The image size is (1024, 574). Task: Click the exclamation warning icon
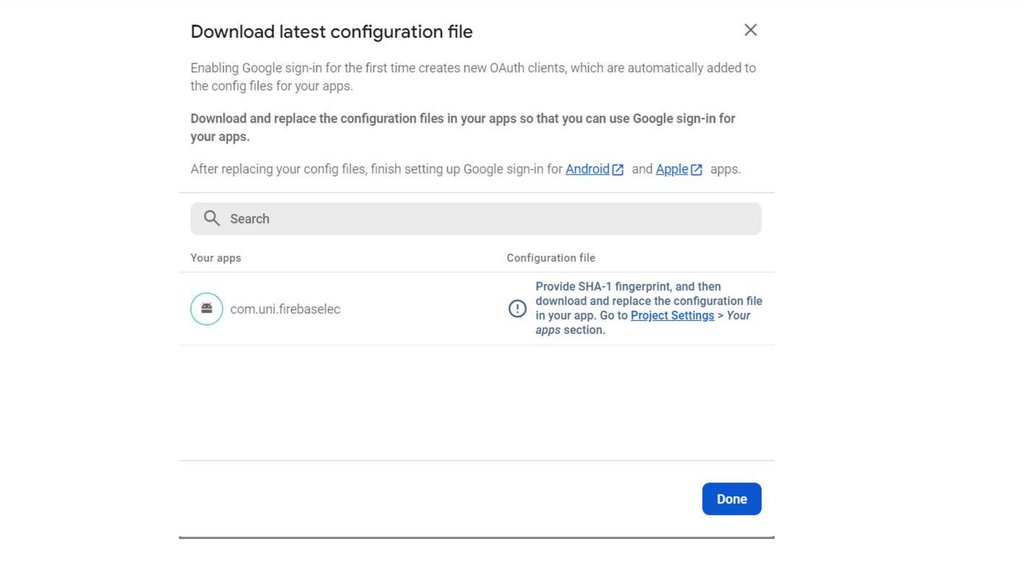point(517,309)
